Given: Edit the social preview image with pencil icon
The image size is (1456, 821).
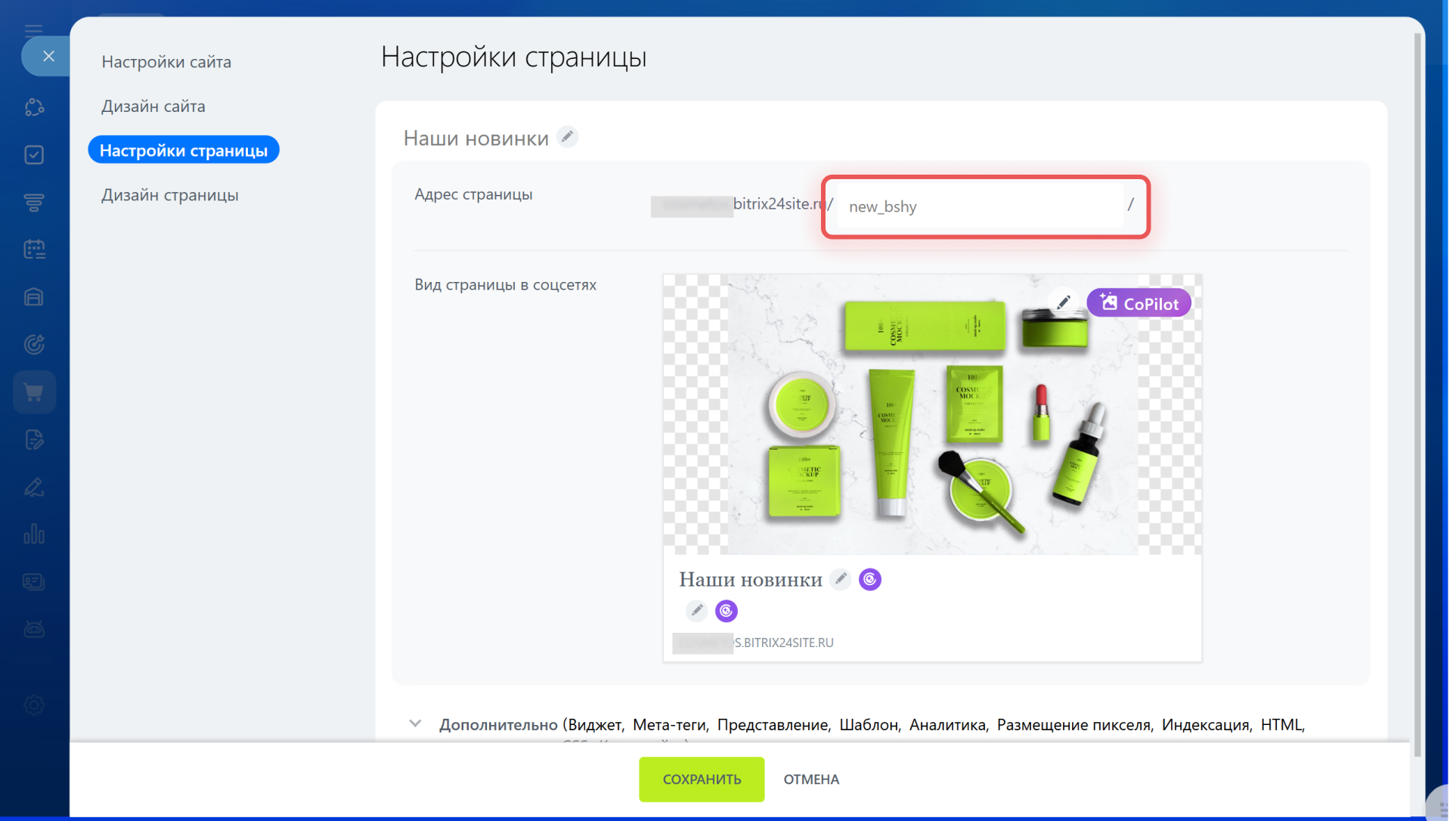Looking at the screenshot, I should 1064,302.
